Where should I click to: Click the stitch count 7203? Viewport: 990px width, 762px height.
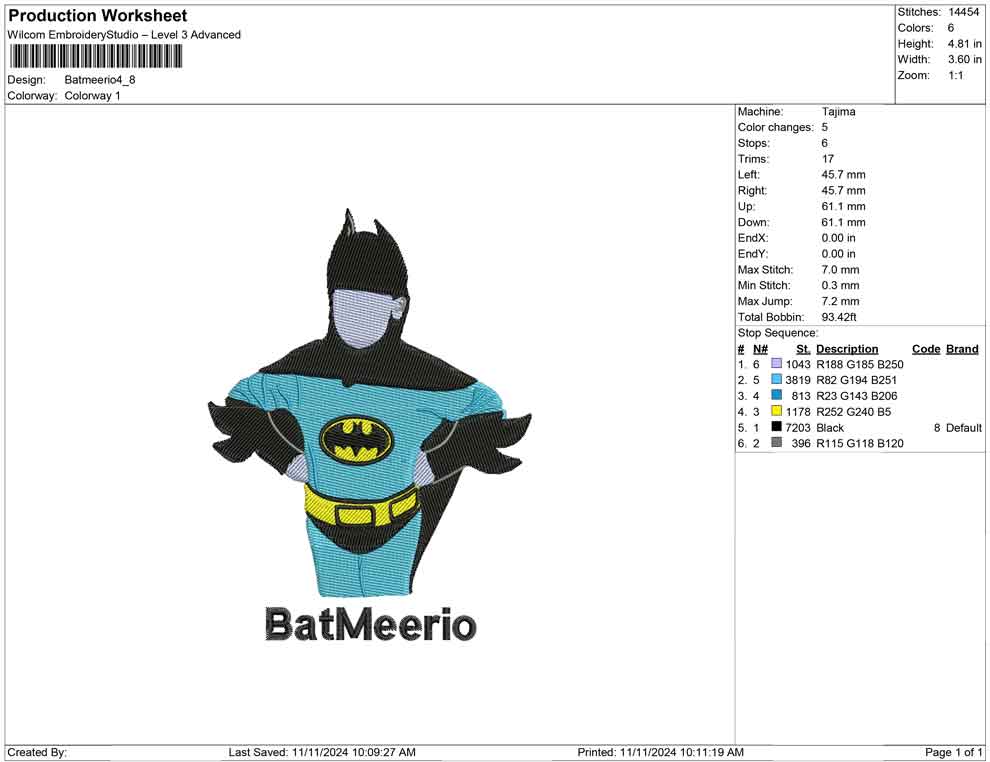click(797, 427)
